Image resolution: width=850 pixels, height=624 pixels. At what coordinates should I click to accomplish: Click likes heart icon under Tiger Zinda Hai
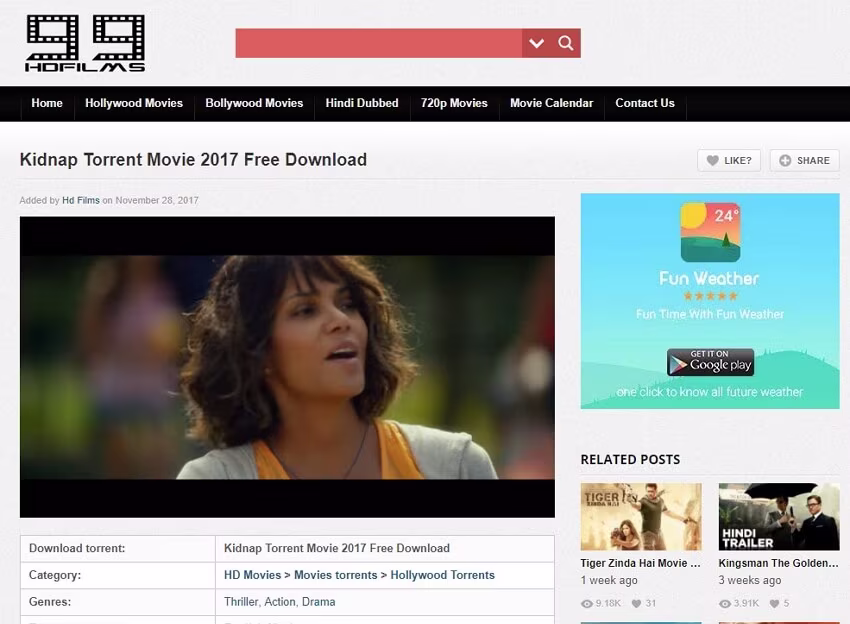pos(636,603)
